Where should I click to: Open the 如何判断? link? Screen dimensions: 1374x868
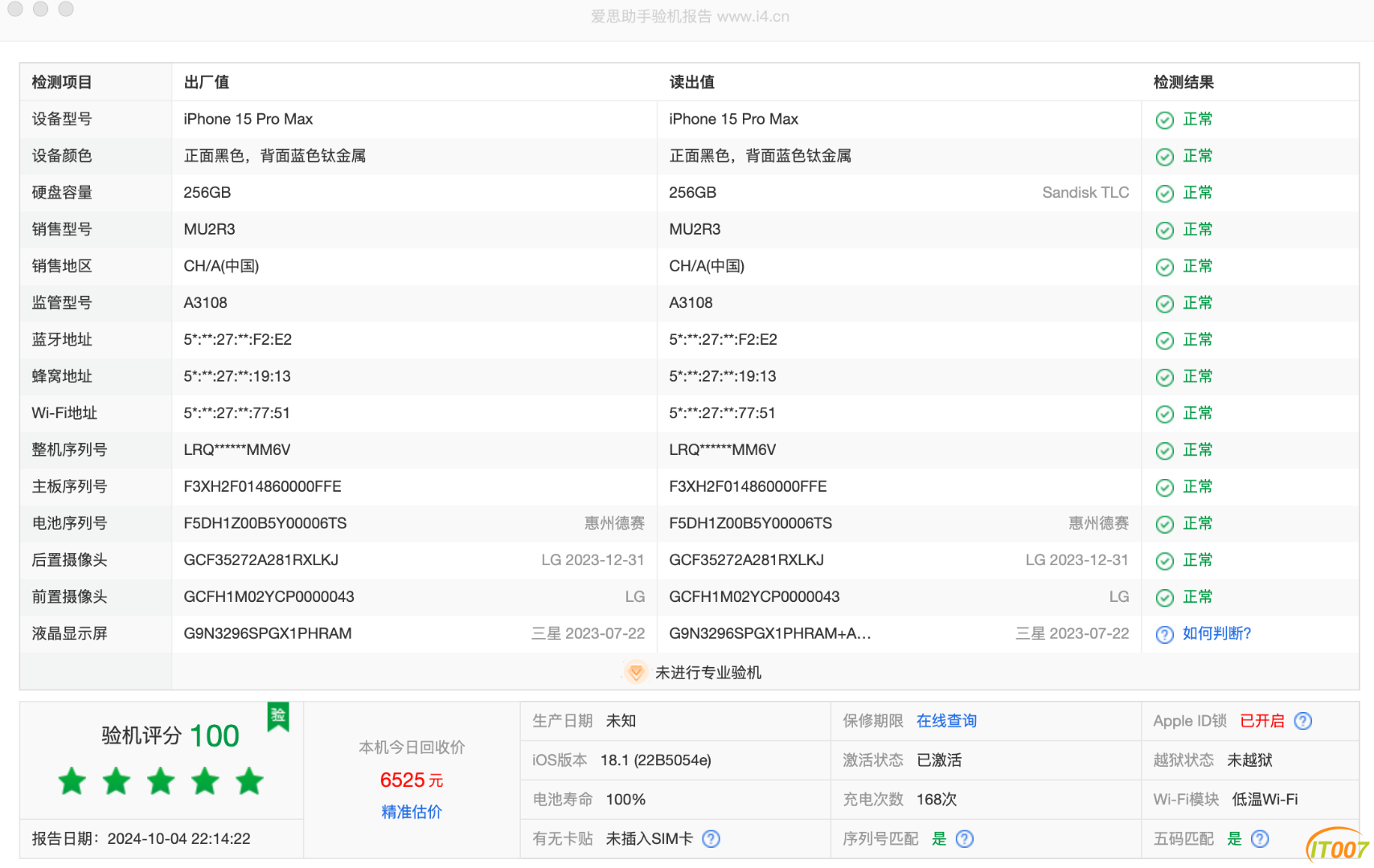1216,633
